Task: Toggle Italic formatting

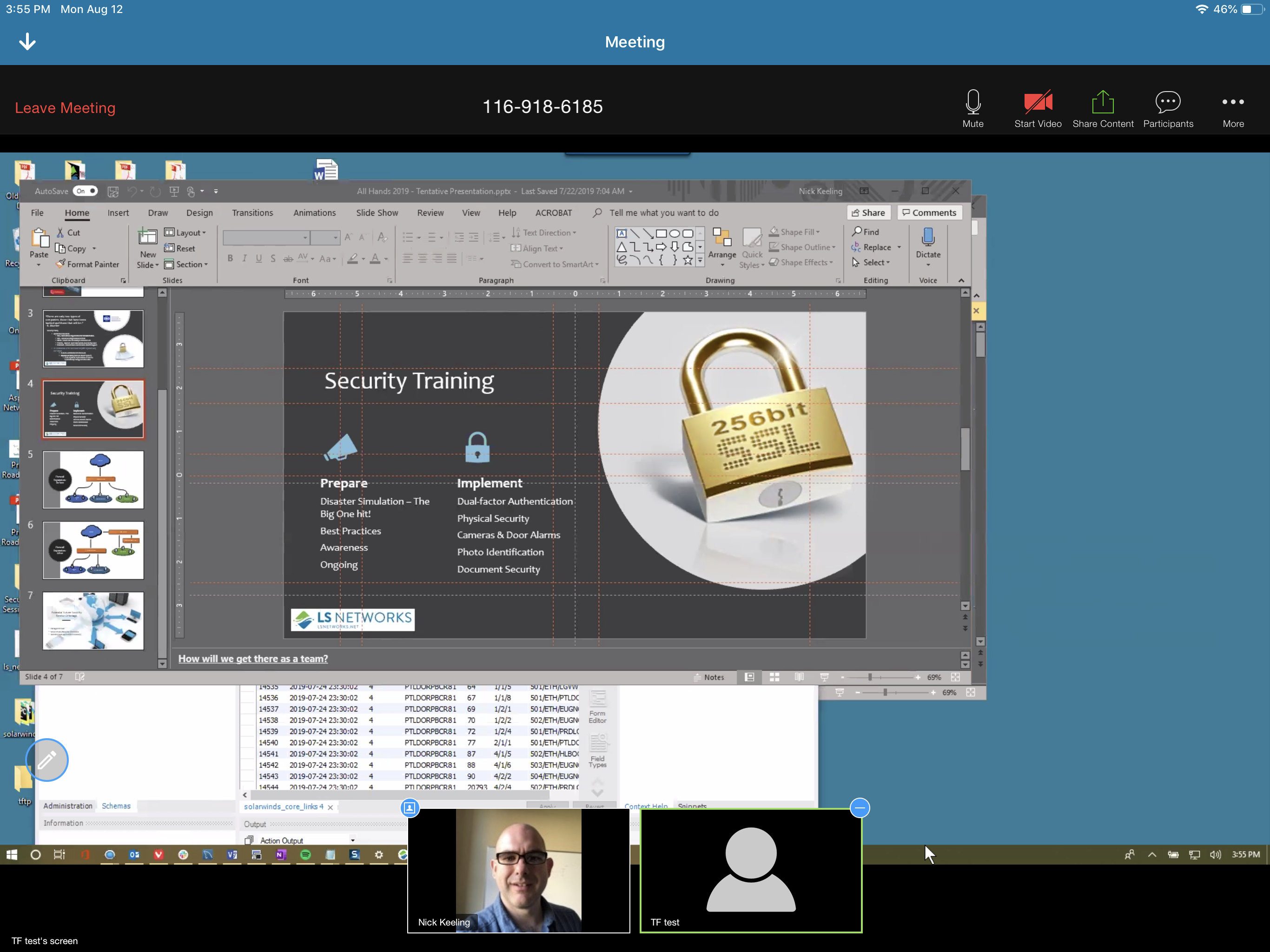Action: point(245,258)
